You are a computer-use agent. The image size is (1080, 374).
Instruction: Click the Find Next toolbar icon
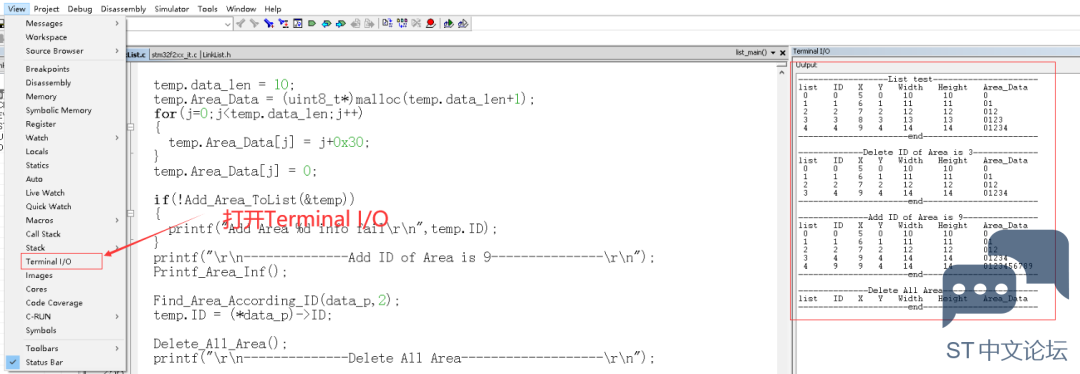tap(254, 23)
